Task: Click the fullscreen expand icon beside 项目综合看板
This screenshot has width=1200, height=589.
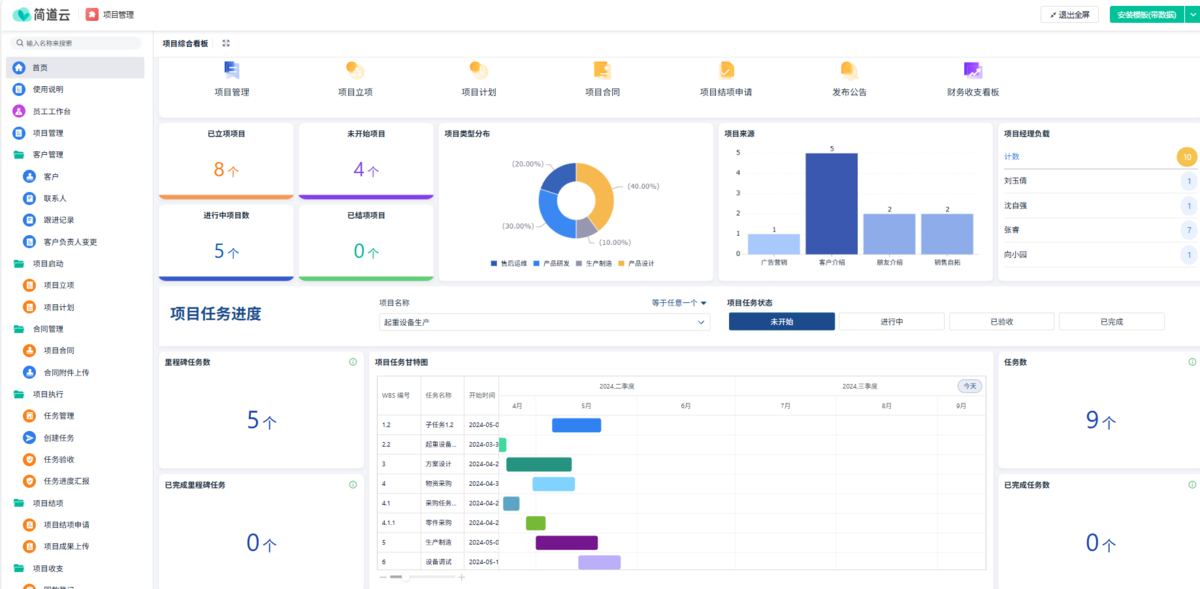Action: pyautogui.click(x=226, y=44)
